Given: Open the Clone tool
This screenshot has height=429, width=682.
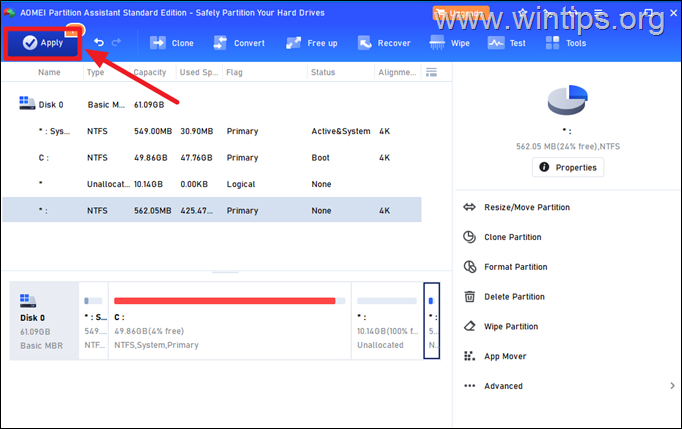Looking at the screenshot, I should tap(172, 43).
